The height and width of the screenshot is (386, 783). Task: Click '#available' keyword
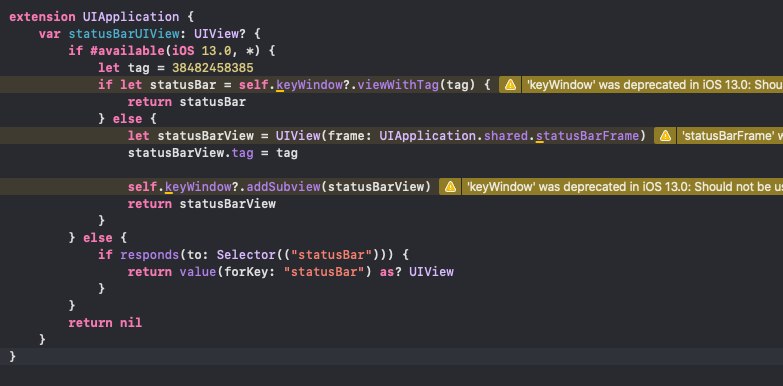point(127,51)
